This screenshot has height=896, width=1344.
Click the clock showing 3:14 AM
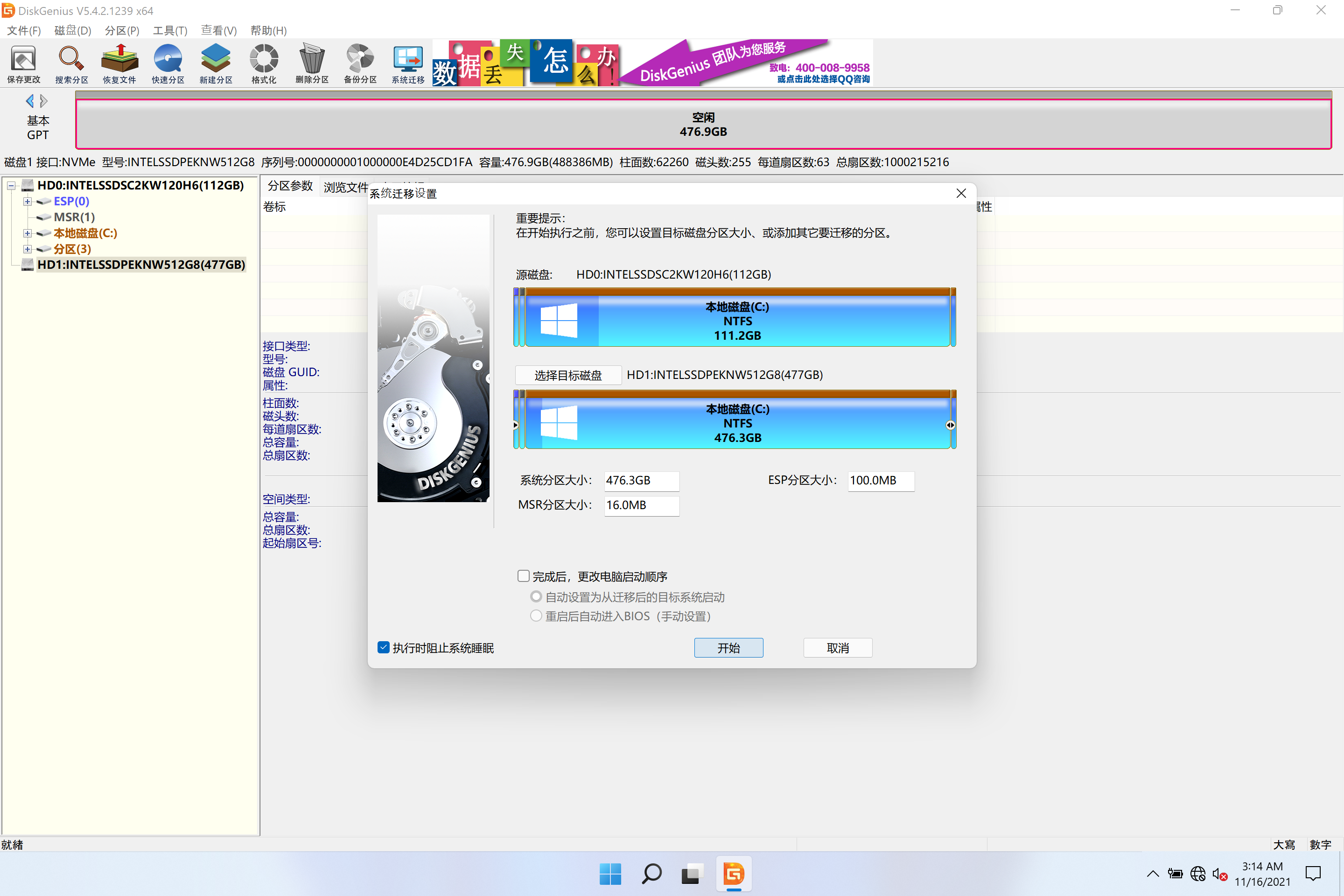coord(1262,866)
